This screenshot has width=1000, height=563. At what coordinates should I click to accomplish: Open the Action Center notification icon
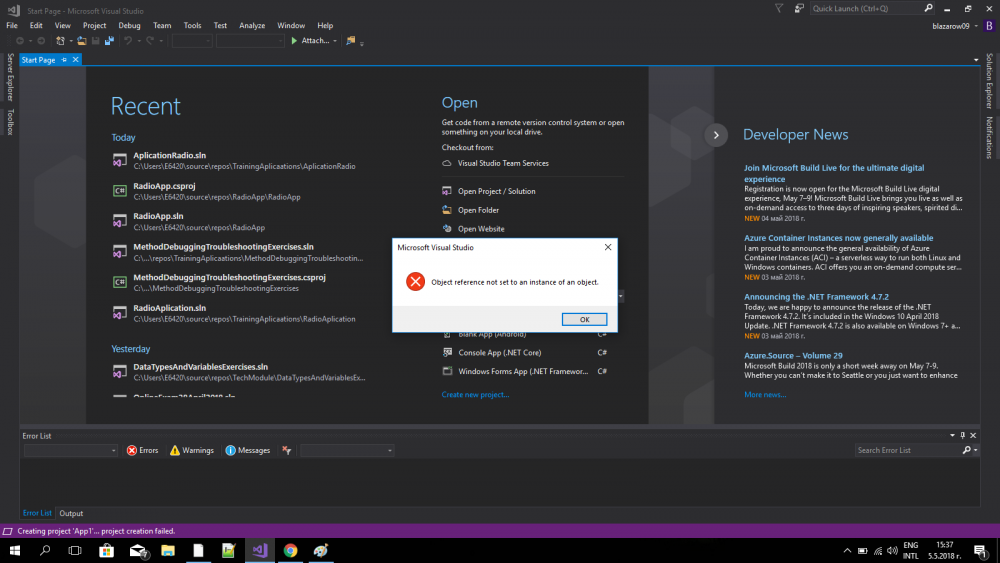981,550
